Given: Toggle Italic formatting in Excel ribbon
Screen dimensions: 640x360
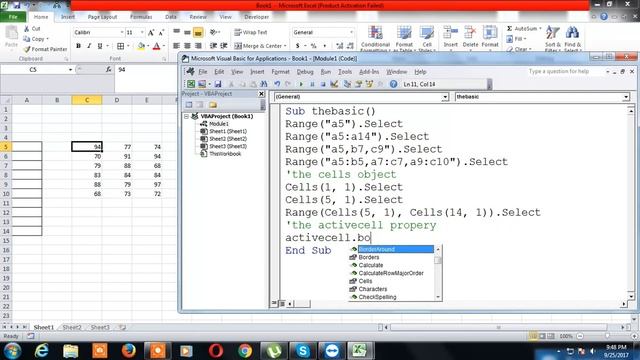Looking at the screenshot, I should tap(89, 46).
